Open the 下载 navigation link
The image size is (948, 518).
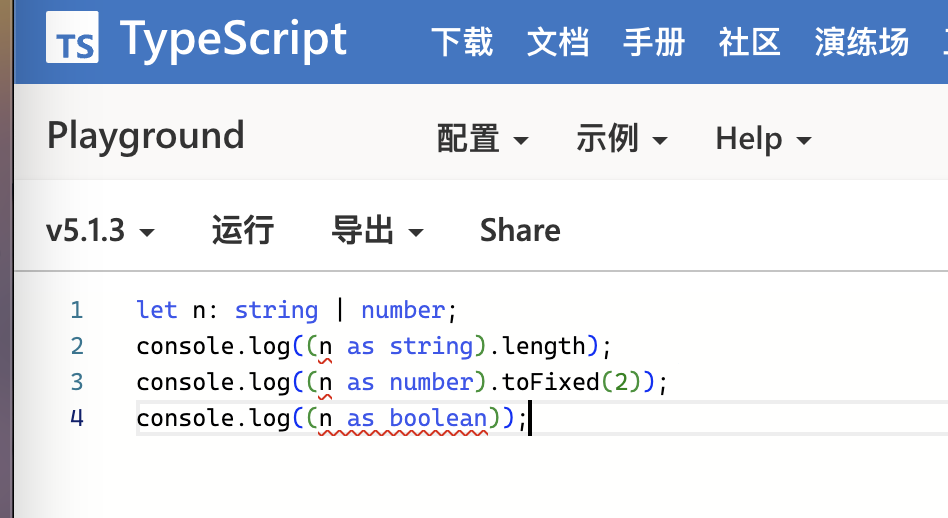pos(463,42)
